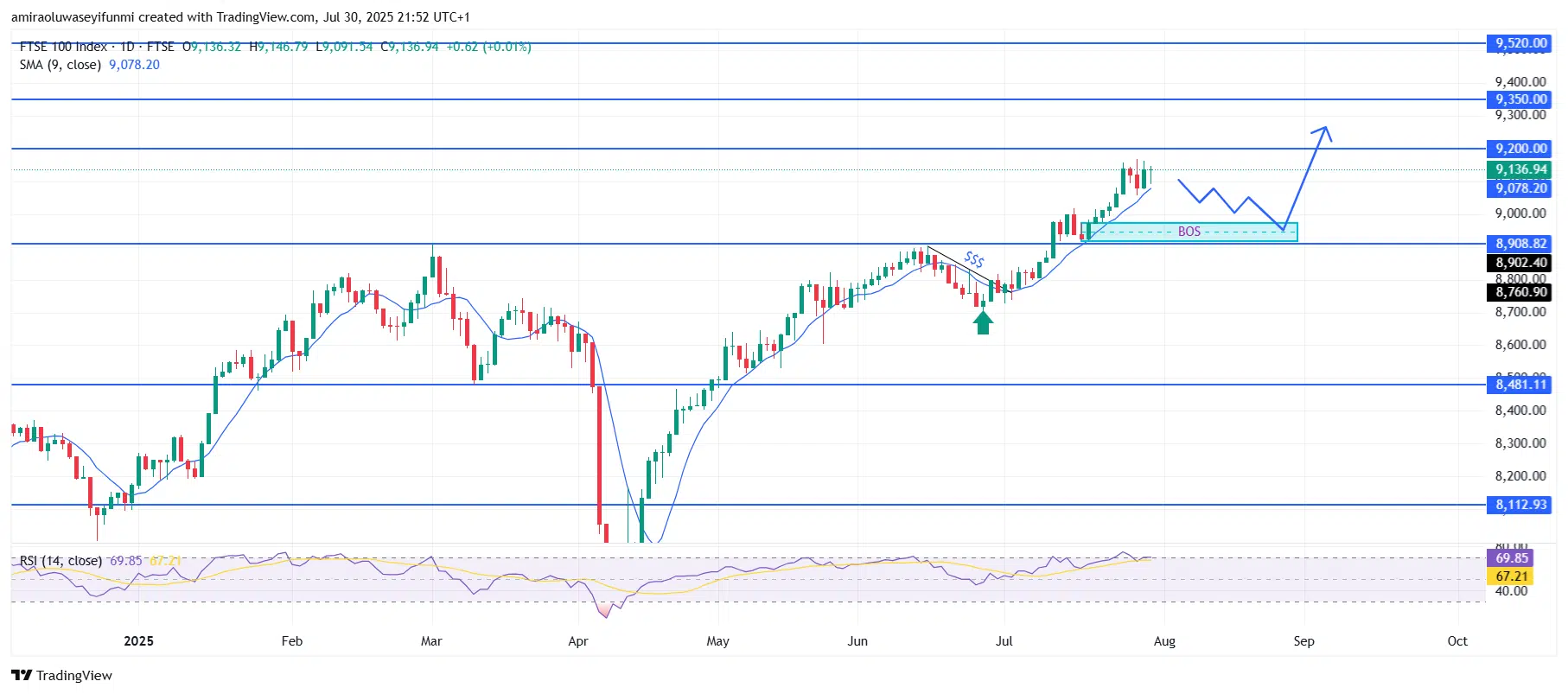Click the 9,520.00 horizontal line price label
This screenshot has width=1568, height=694.
coord(1520,43)
